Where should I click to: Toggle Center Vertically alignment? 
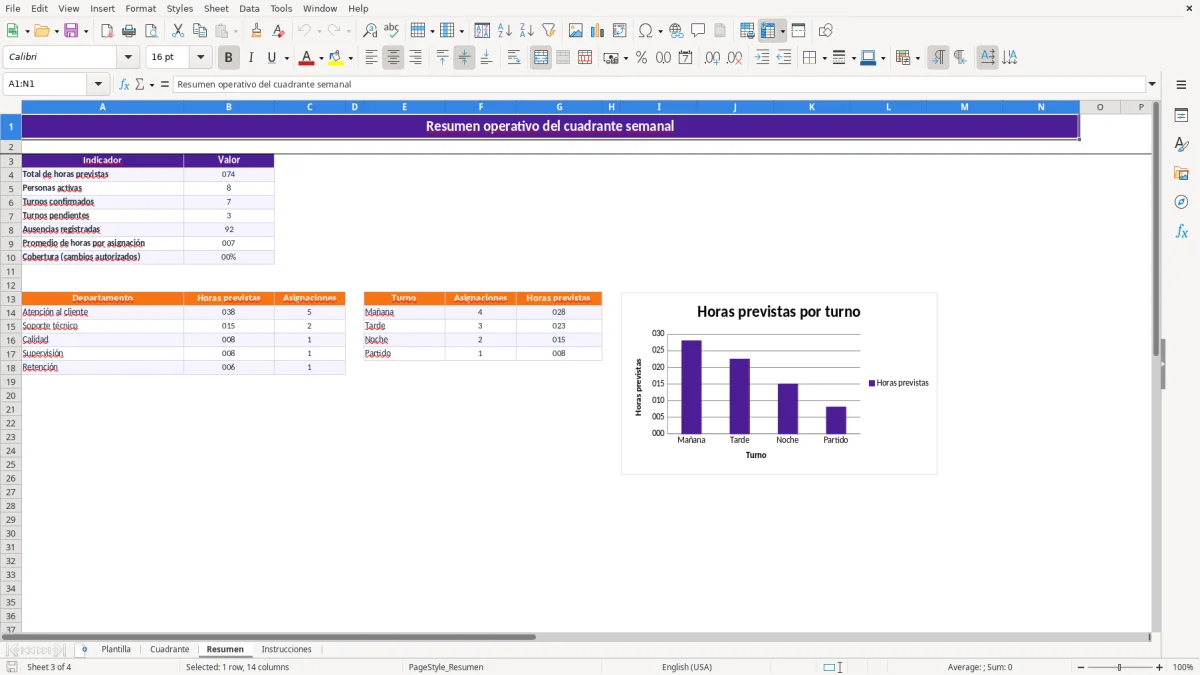pyautogui.click(x=464, y=58)
